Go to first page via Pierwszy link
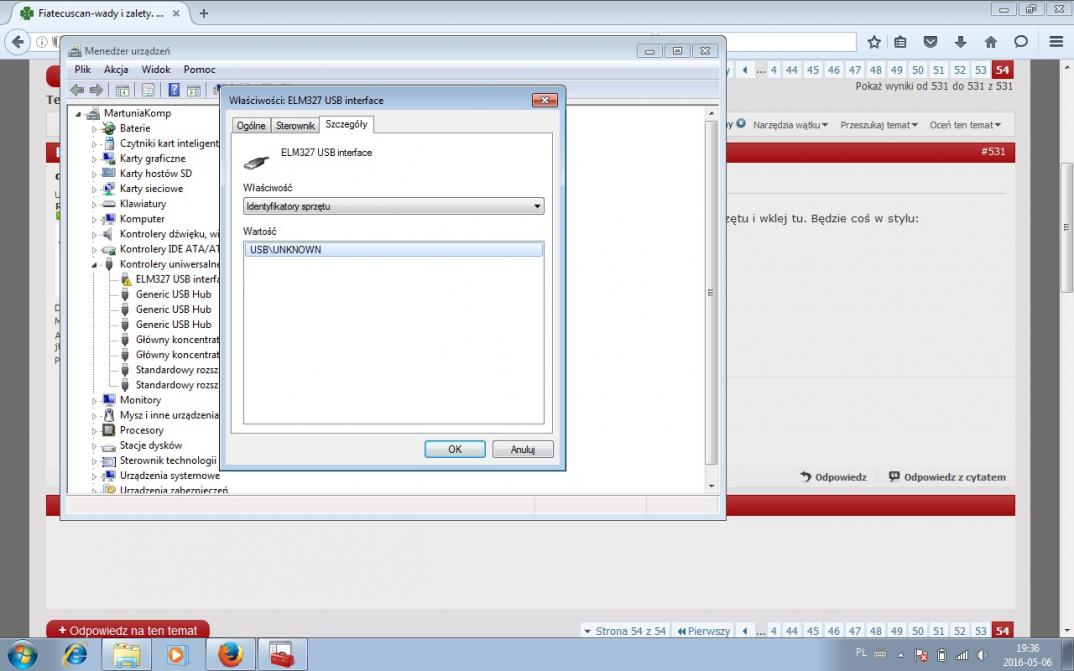This screenshot has width=1074, height=671. coord(704,631)
